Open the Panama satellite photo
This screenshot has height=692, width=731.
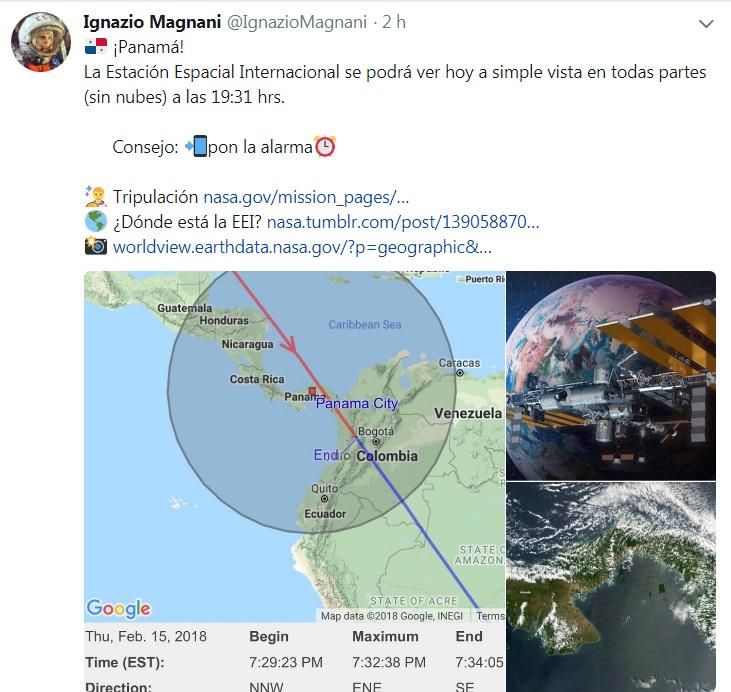tap(610, 586)
